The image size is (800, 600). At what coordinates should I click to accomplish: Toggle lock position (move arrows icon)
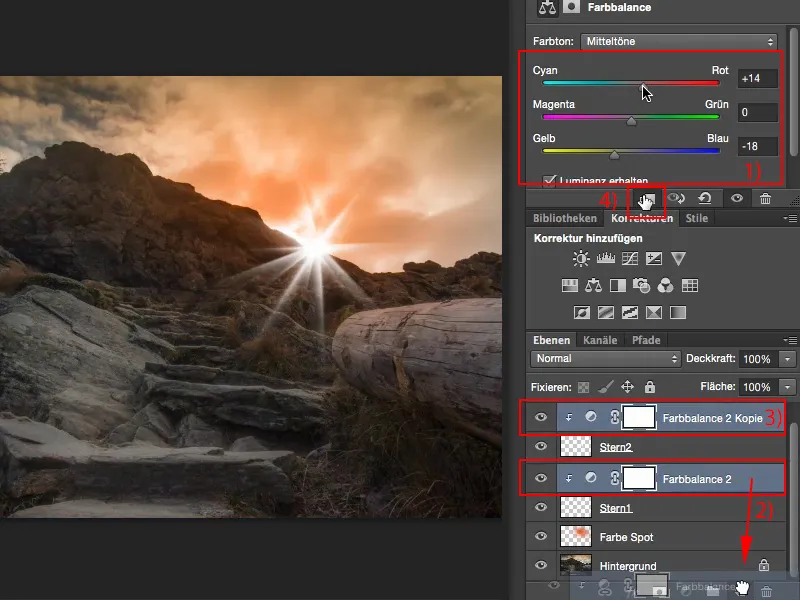pyautogui.click(x=628, y=387)
